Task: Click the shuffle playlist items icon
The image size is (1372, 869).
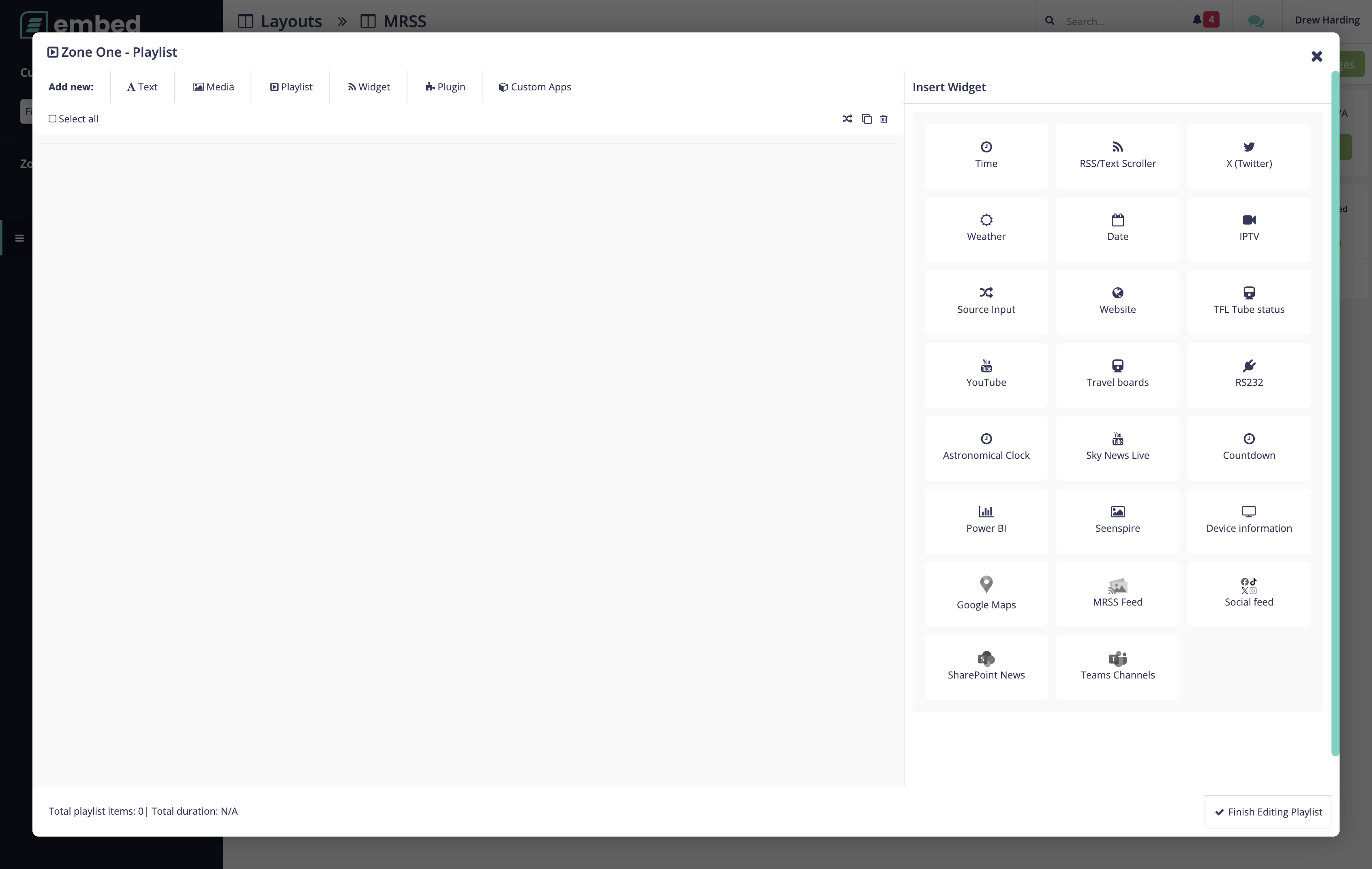Action: [847, 119]
